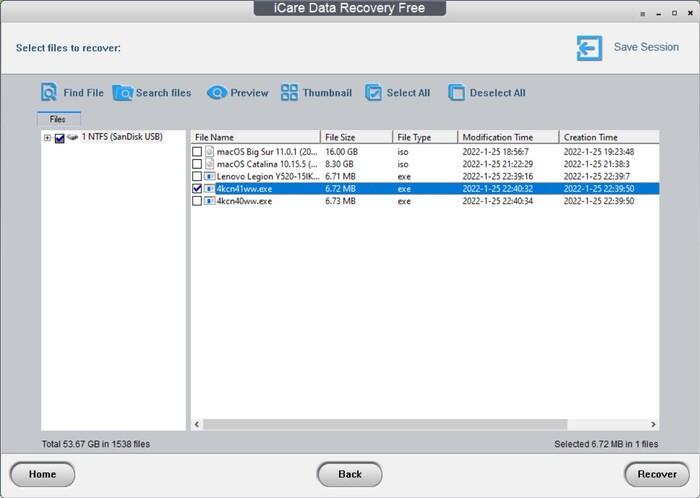700x498 pixels.
Task: Click the Deselect All icon
Action: coord(456,92)
